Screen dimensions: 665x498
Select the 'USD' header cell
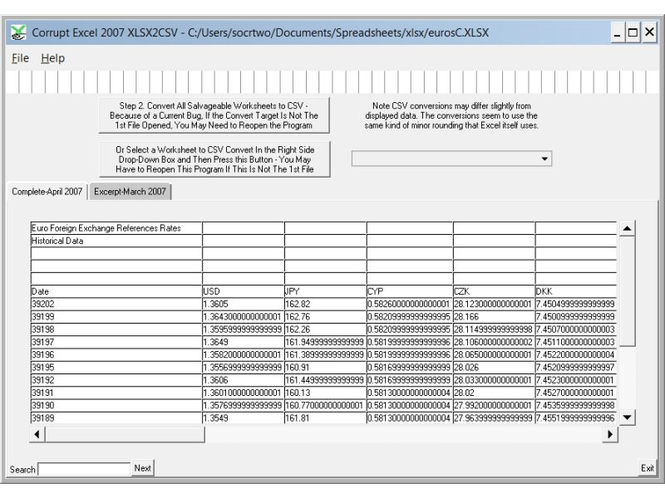(243, 291)
